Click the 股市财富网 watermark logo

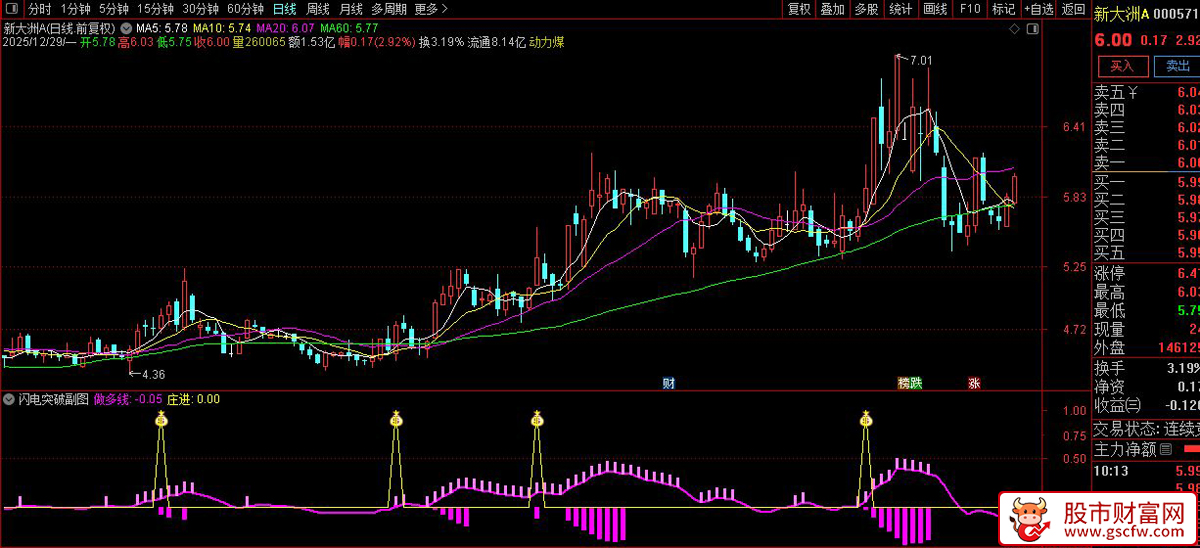click(x=1098, y=518)
